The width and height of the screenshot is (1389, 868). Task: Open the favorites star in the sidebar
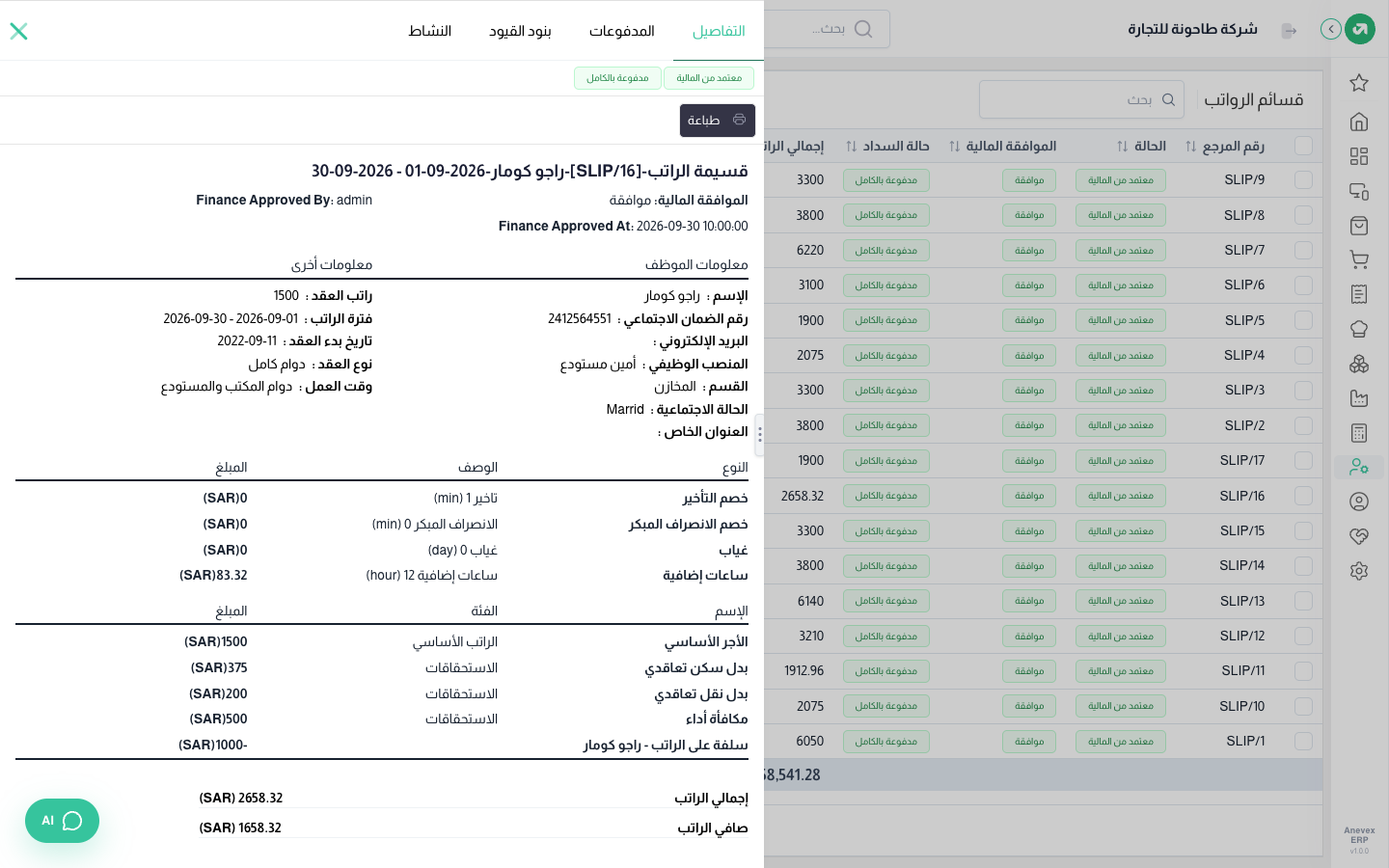pyautogui.click(x=1359, y=83)
